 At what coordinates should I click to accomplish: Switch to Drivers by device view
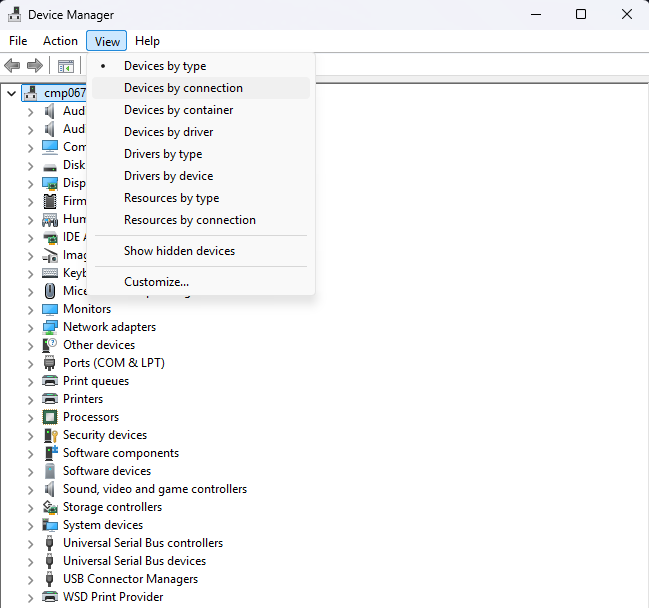pos(201,176)
